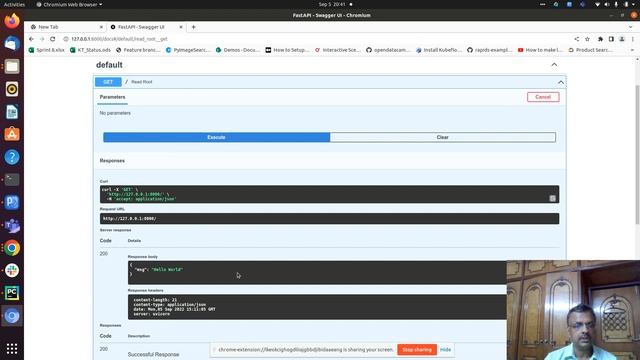Open the Sep 5 clock calendar menu

pos(332,4)
